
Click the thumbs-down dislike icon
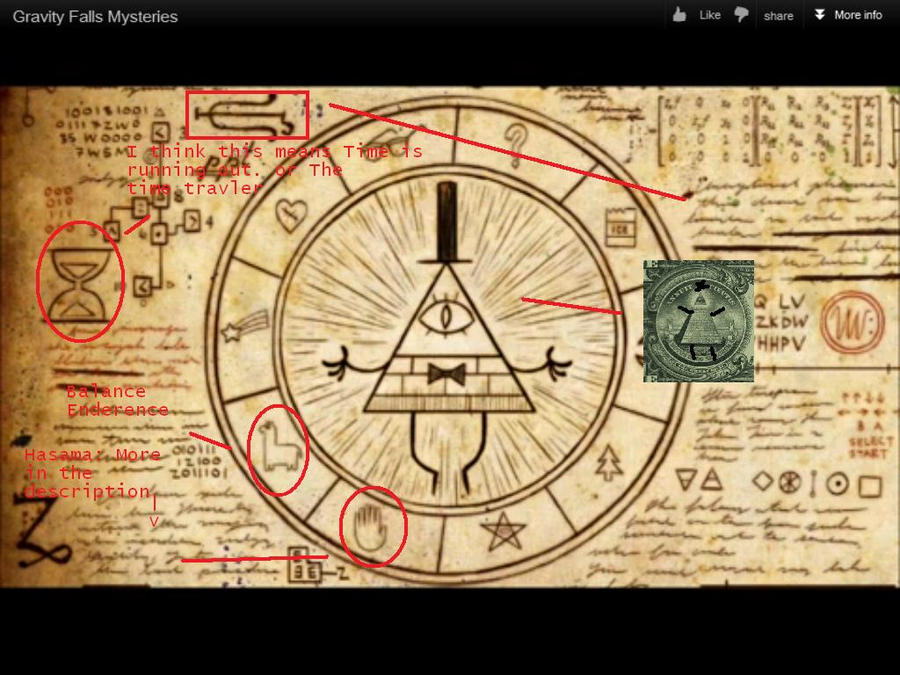click(x=741, y=15)
